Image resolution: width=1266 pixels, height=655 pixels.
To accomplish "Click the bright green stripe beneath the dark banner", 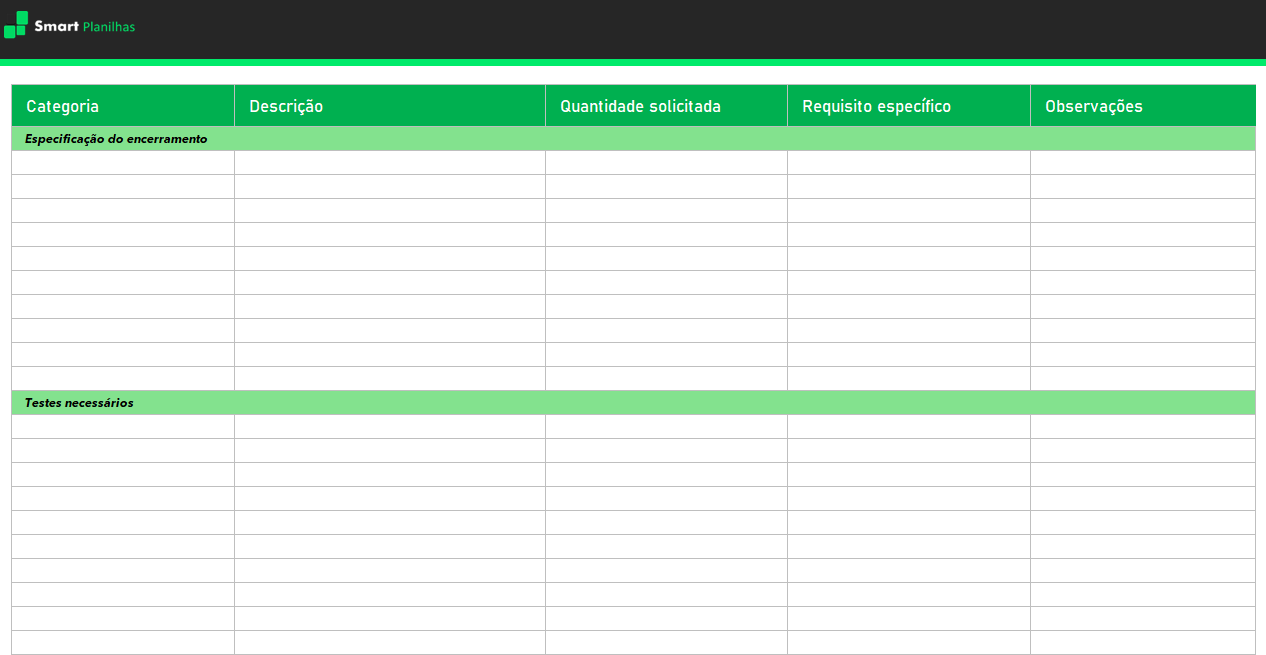I will click(633, 62).
